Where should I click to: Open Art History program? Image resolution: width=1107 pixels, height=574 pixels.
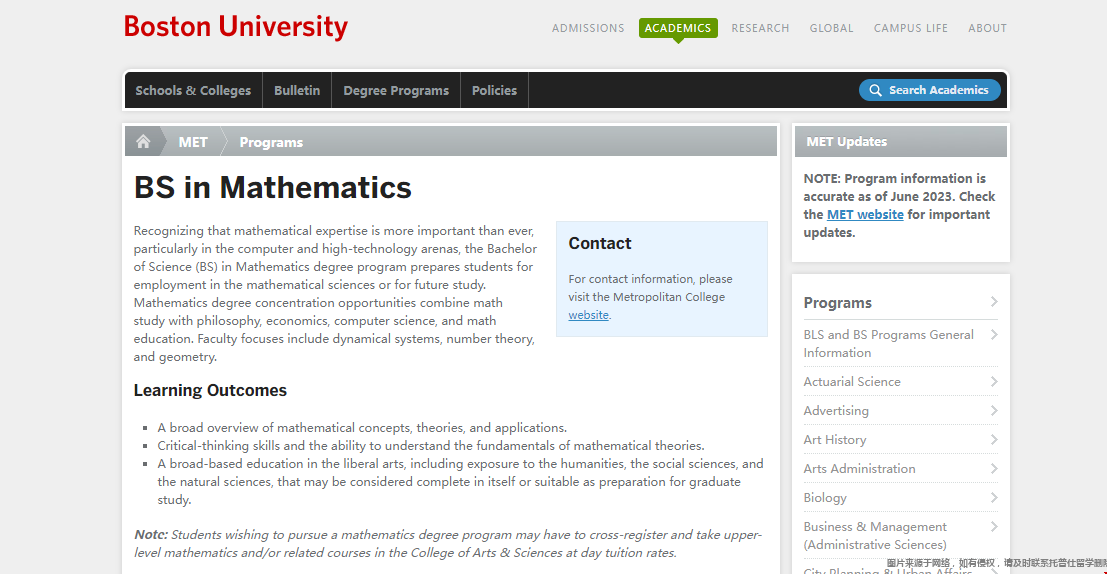pyautogui.click(x=834, y=439)
